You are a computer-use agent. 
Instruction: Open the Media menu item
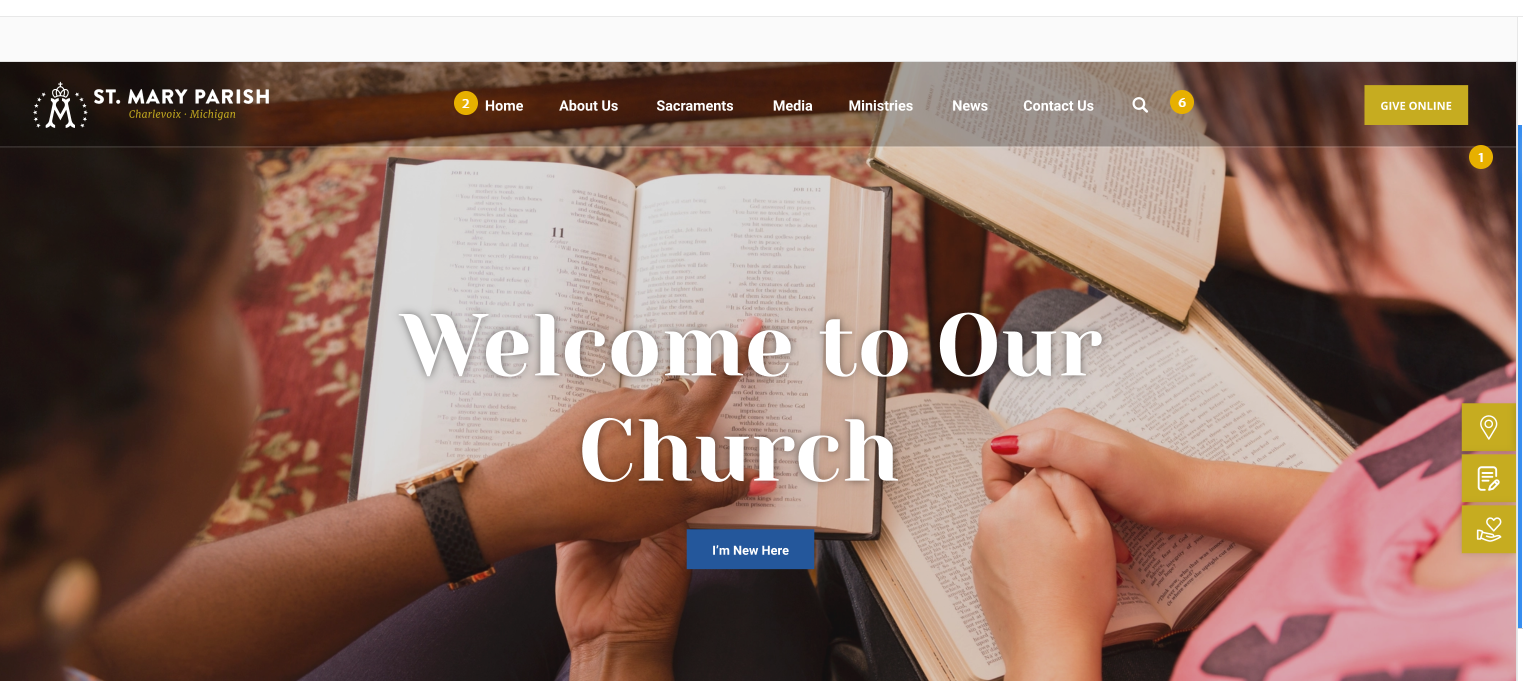(792, 105)
